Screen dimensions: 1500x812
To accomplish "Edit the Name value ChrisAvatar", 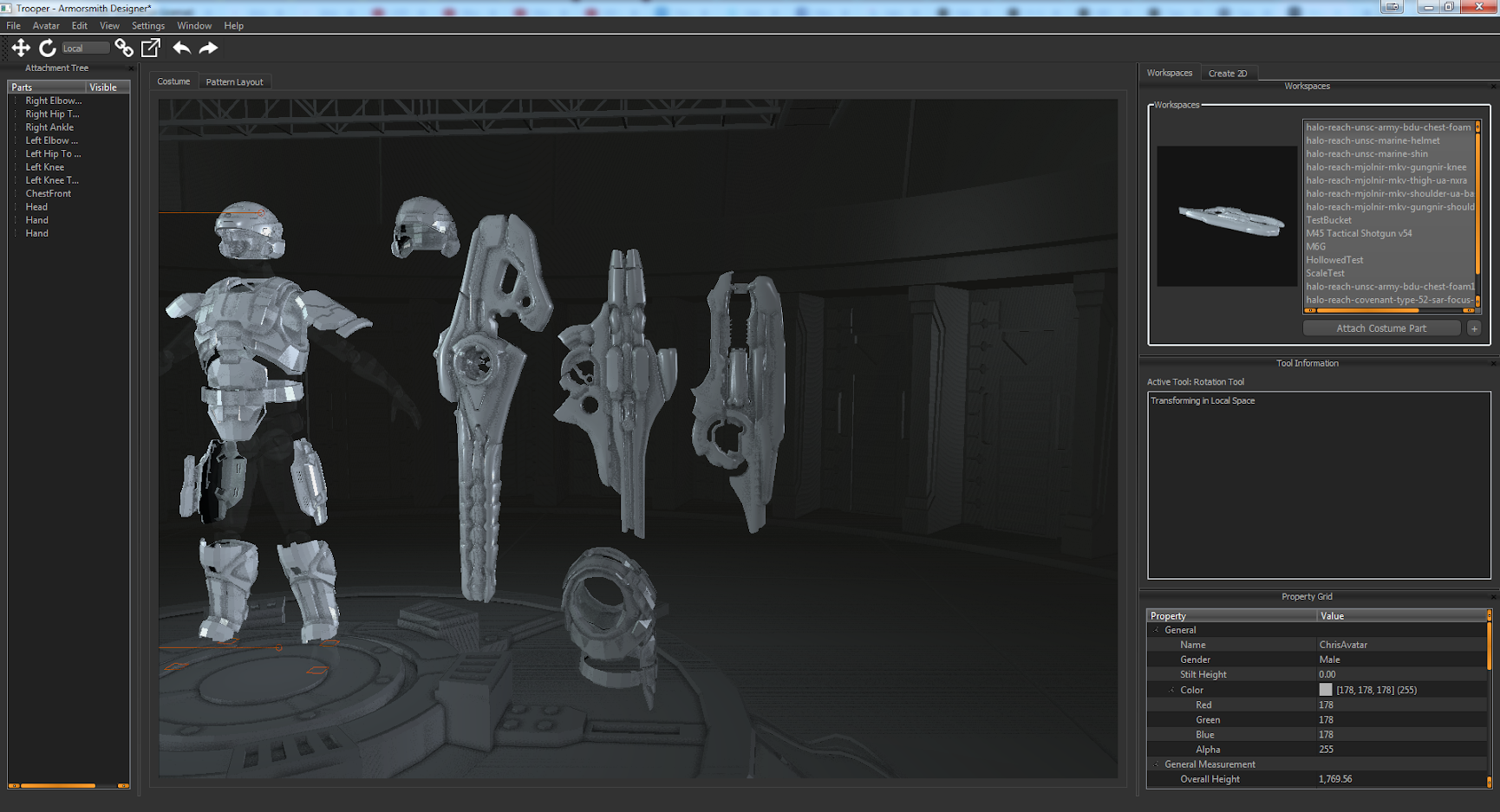I will [x=1401, y=645].
